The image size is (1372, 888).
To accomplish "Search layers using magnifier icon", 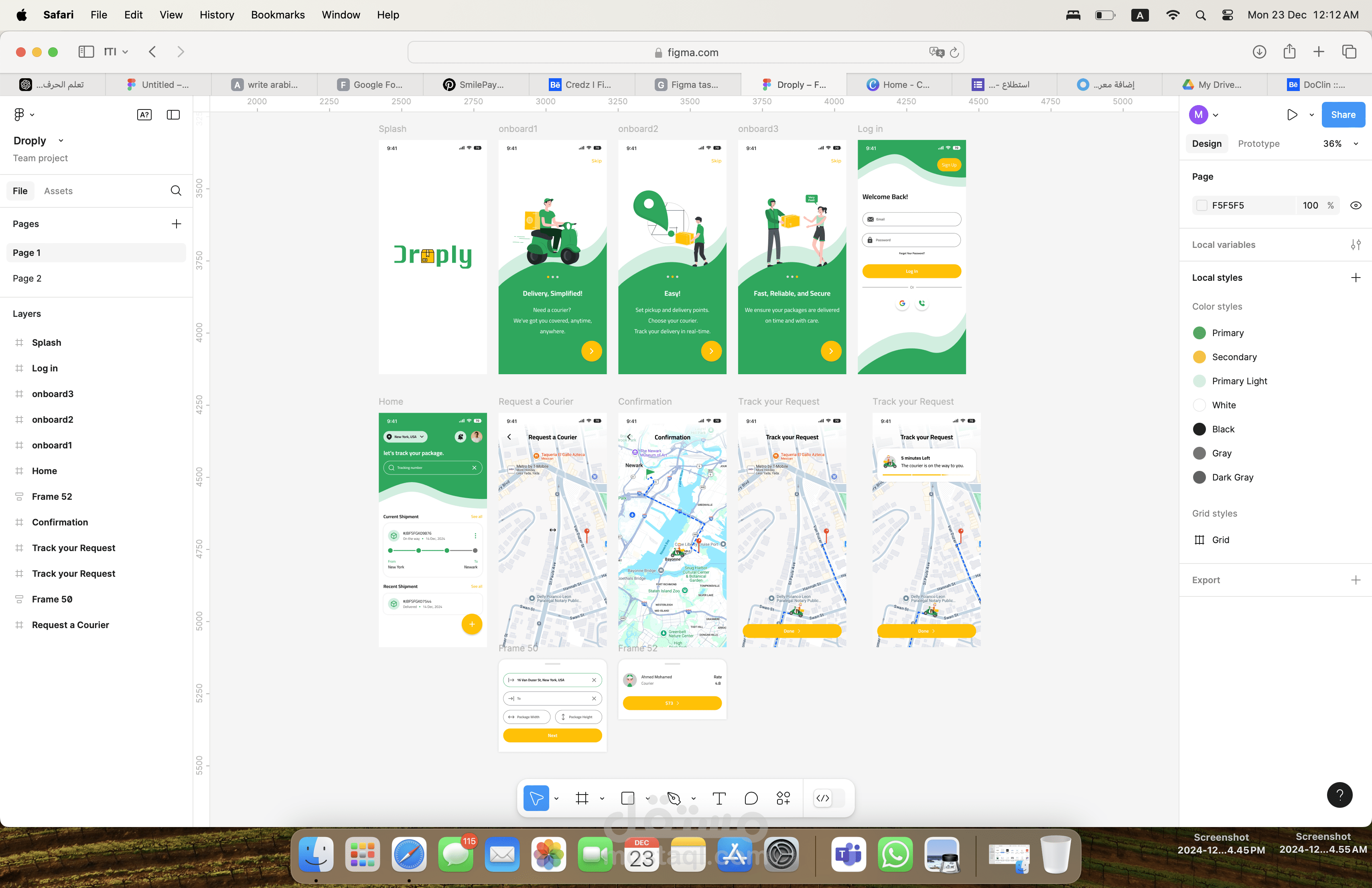I will click(x=176, y=191).
